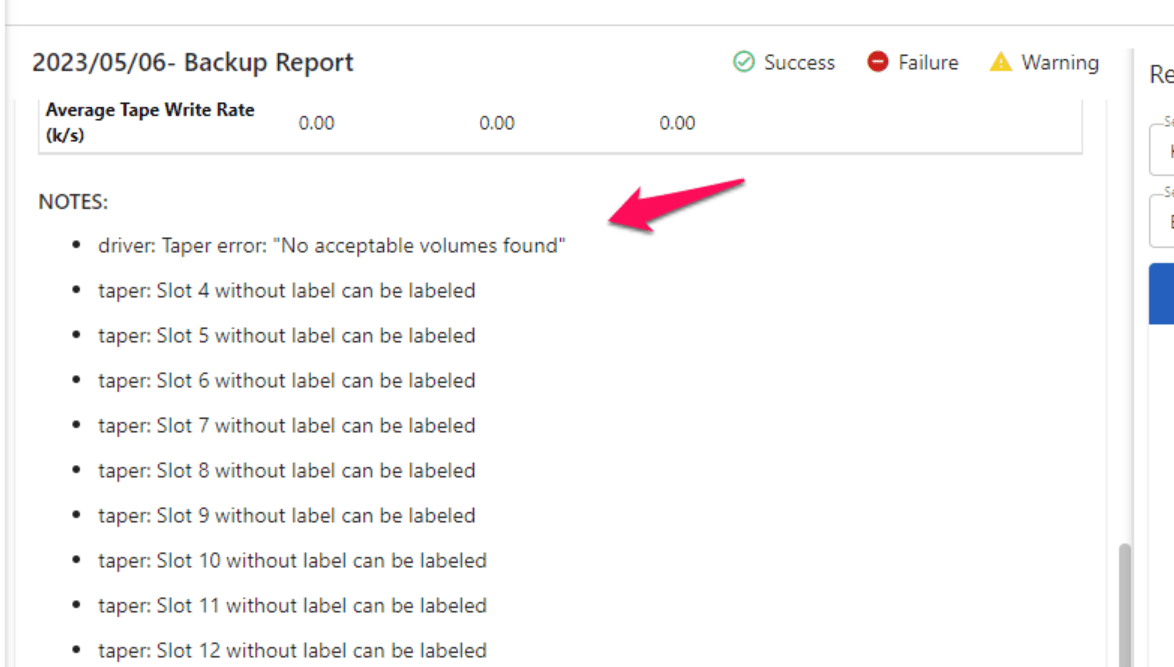The height and width of the screenshot is (667, 1174).
Task: Click the Taper error note about acceptable volumes
Action: (331, 245)
